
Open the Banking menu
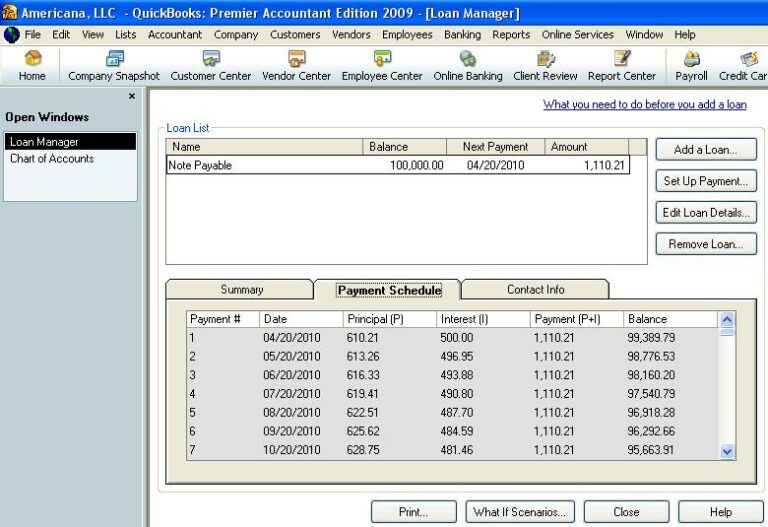point(462,35)
